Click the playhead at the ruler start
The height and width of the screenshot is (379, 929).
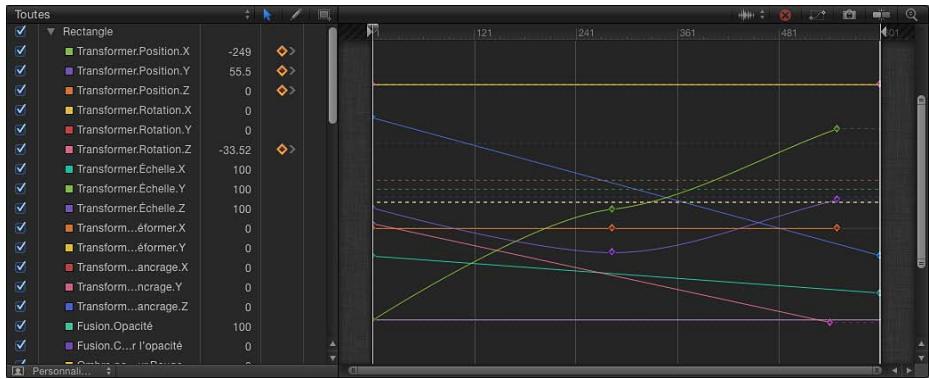tap(372, 30)
